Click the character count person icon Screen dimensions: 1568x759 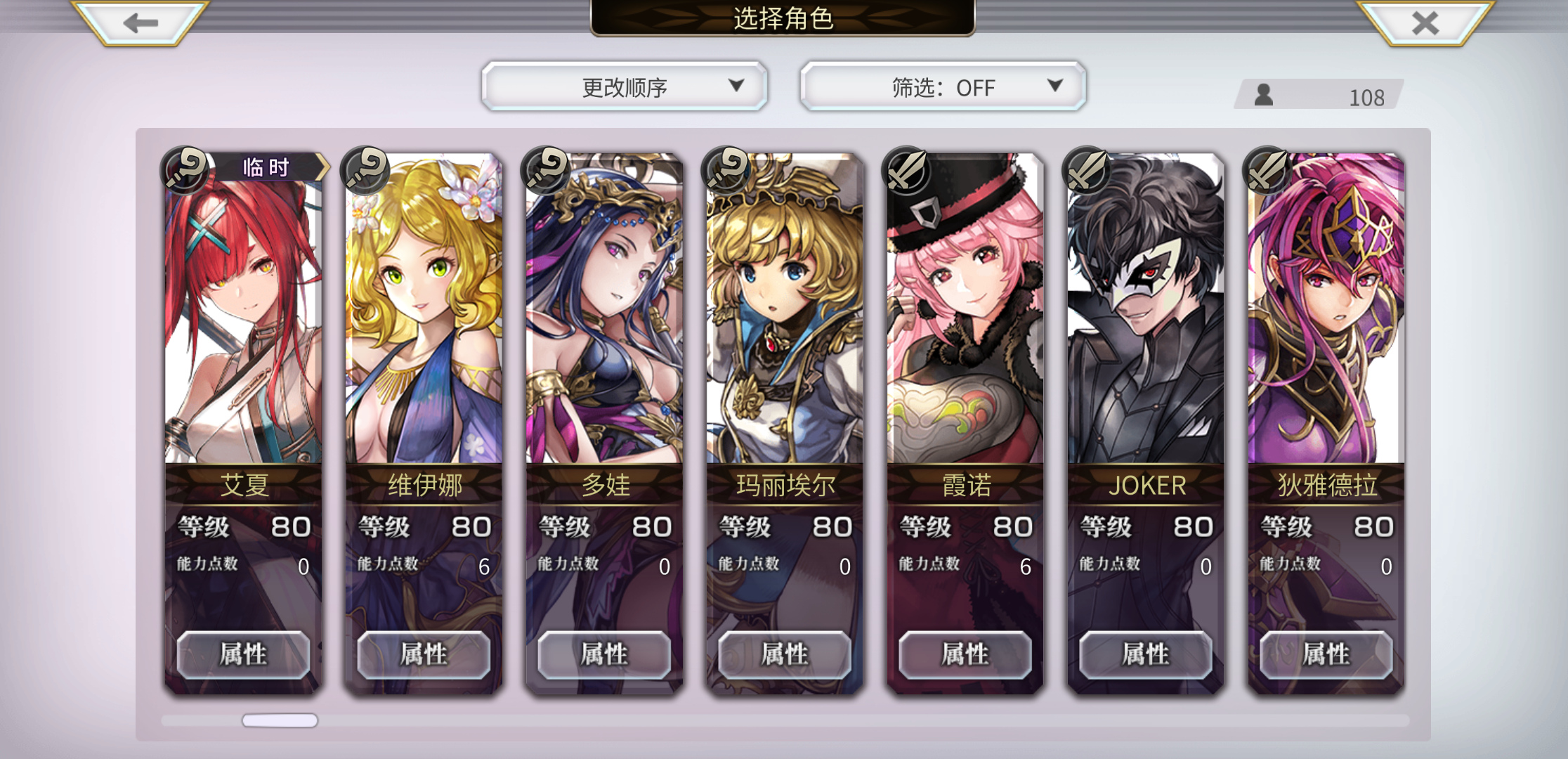1264,95
